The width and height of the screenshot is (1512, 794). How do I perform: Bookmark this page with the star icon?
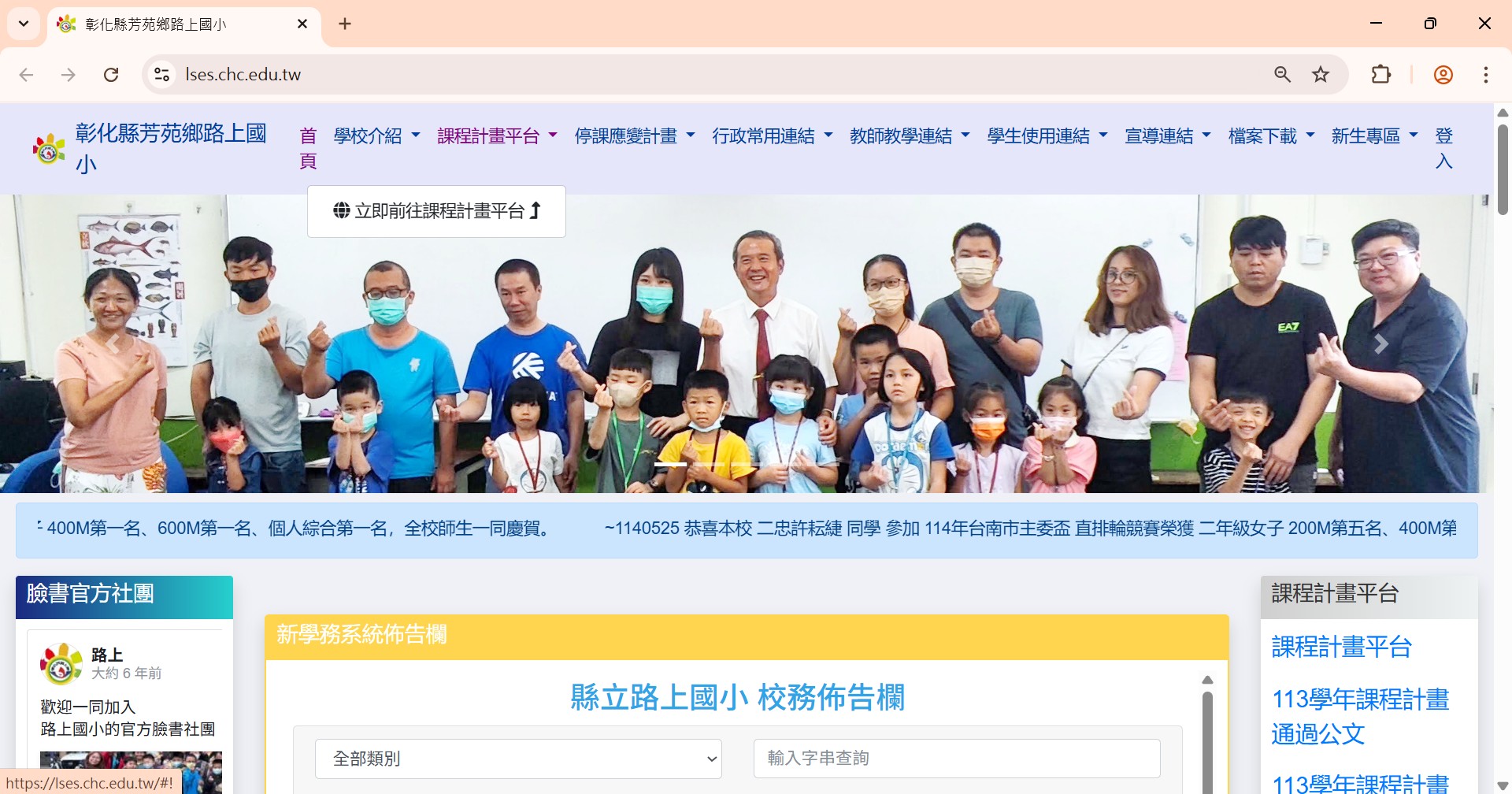coord(1321,75)
